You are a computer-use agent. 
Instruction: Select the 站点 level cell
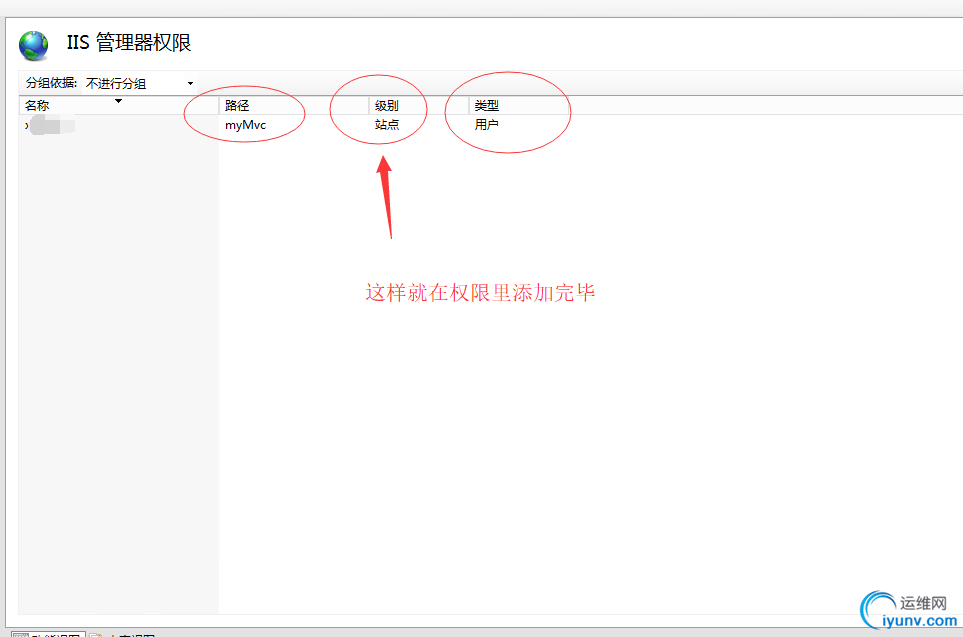click(388, 125)
